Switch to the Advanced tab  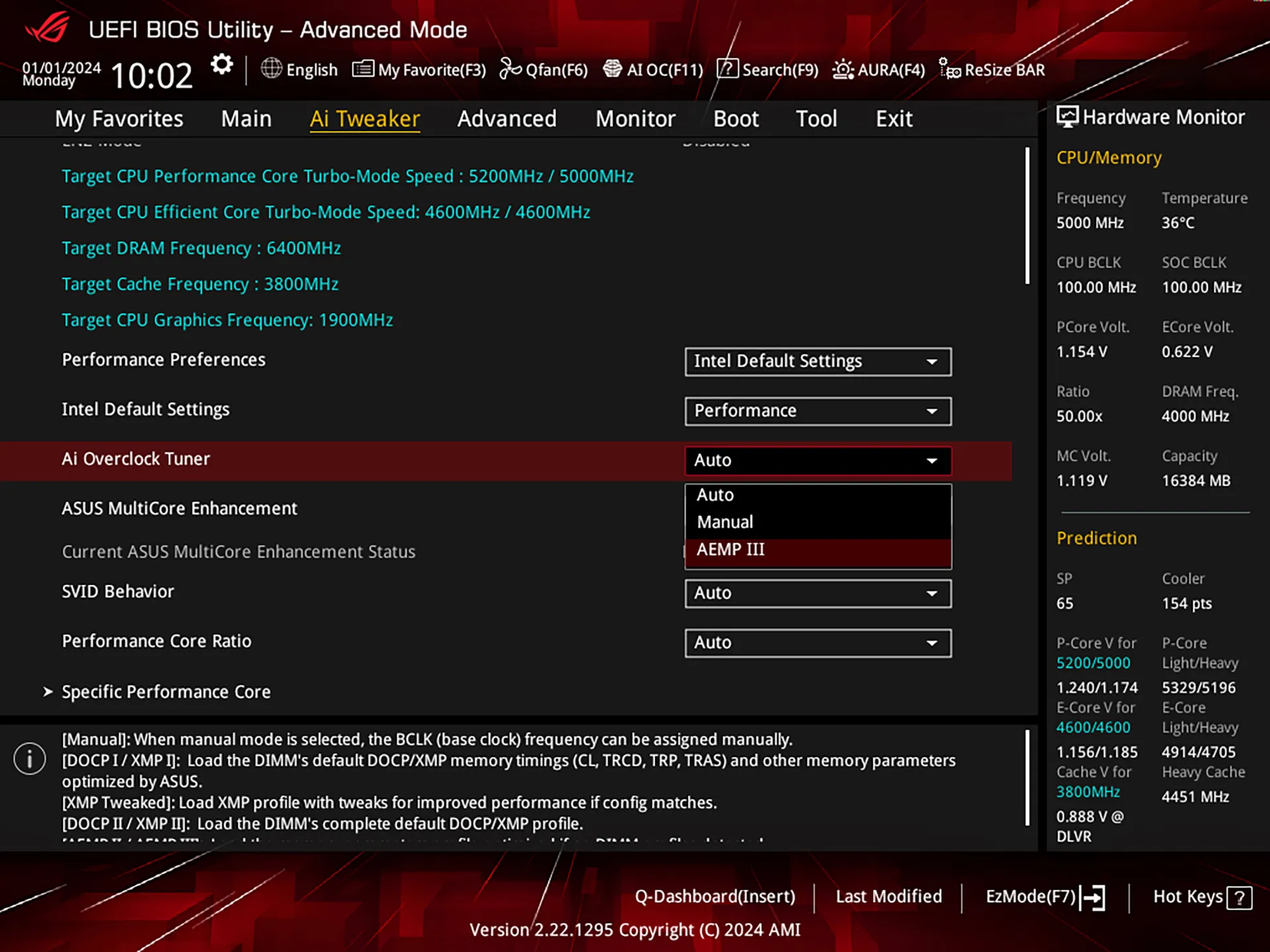pos(507,119)
